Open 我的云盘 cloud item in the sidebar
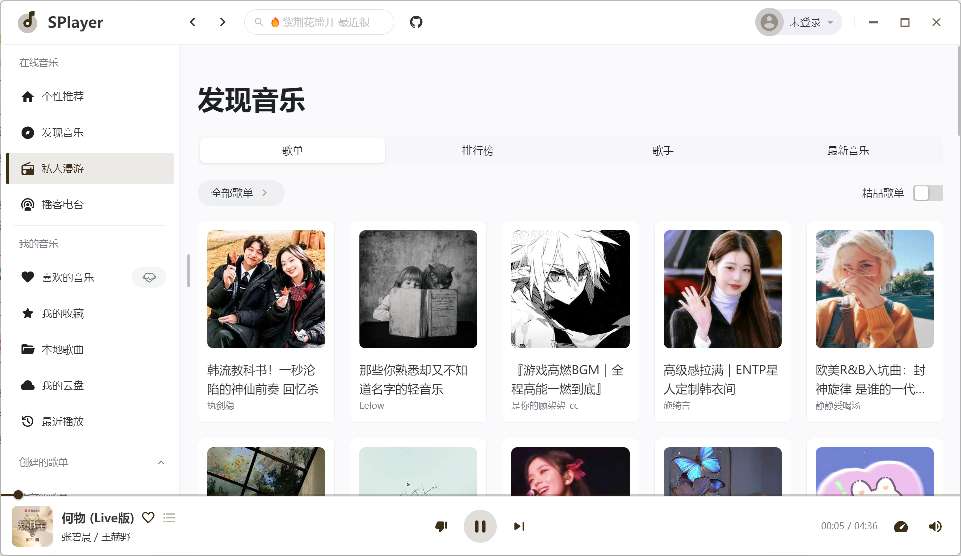The image size is (961, 556). pyautogui.click(x=62, y=385)
